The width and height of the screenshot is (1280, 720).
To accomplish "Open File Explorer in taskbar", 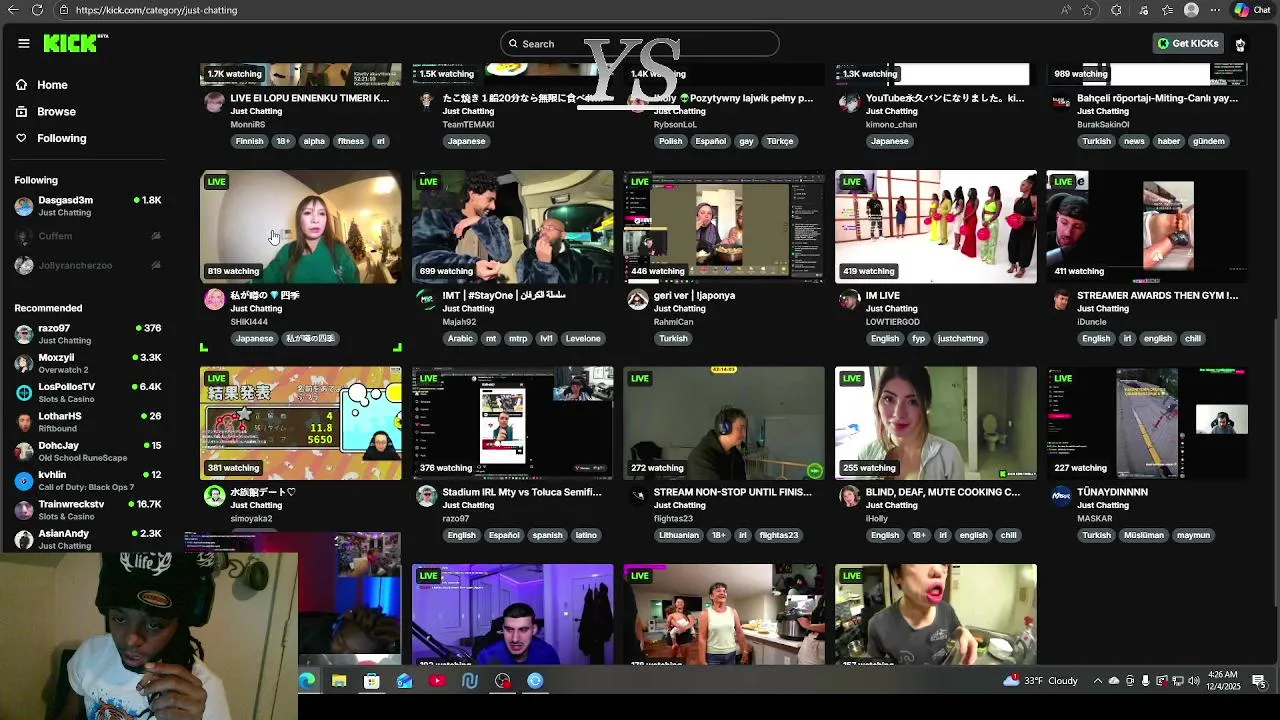I will click(339, 681).
